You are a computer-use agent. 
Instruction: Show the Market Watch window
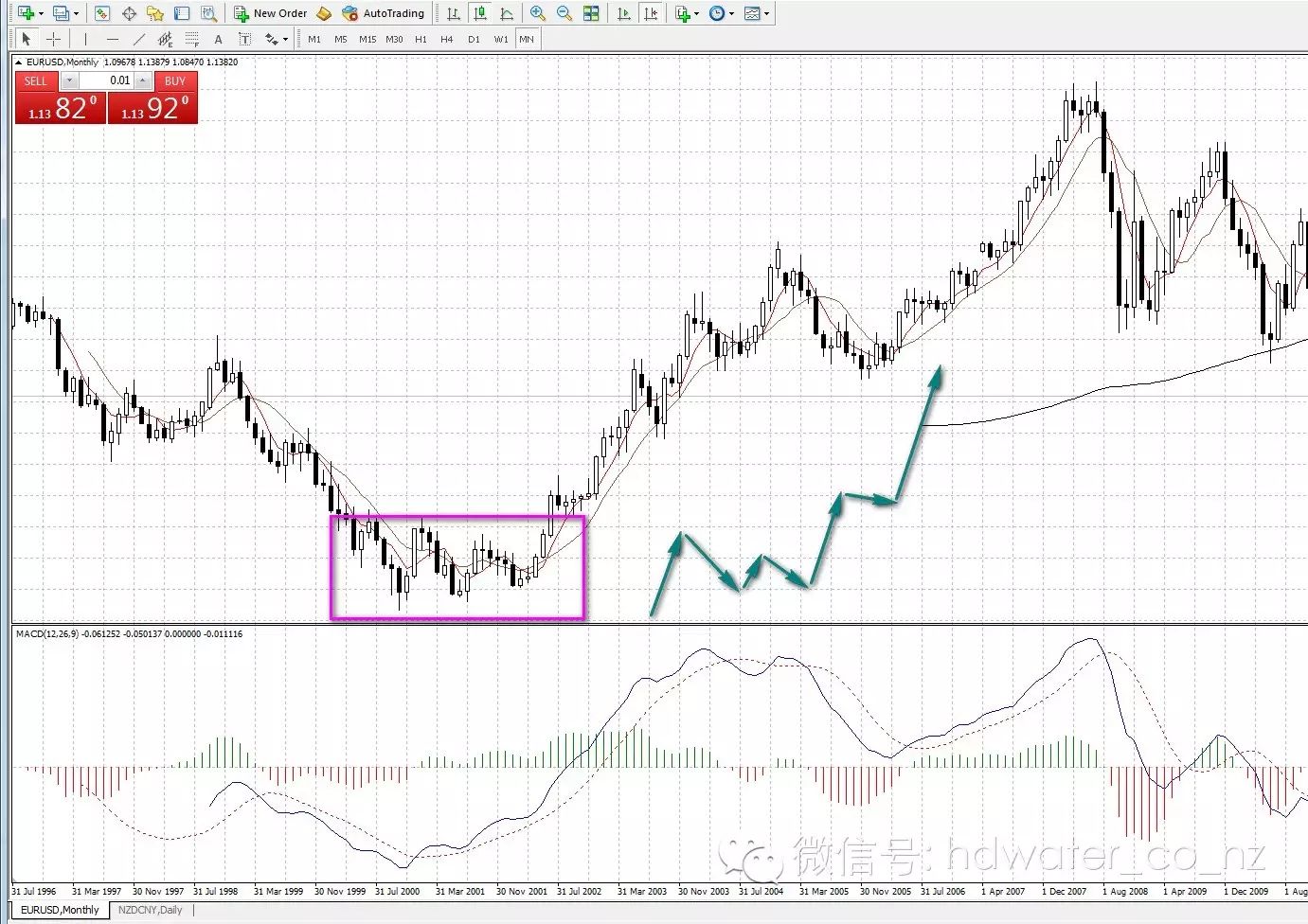[x=102, y=13]
